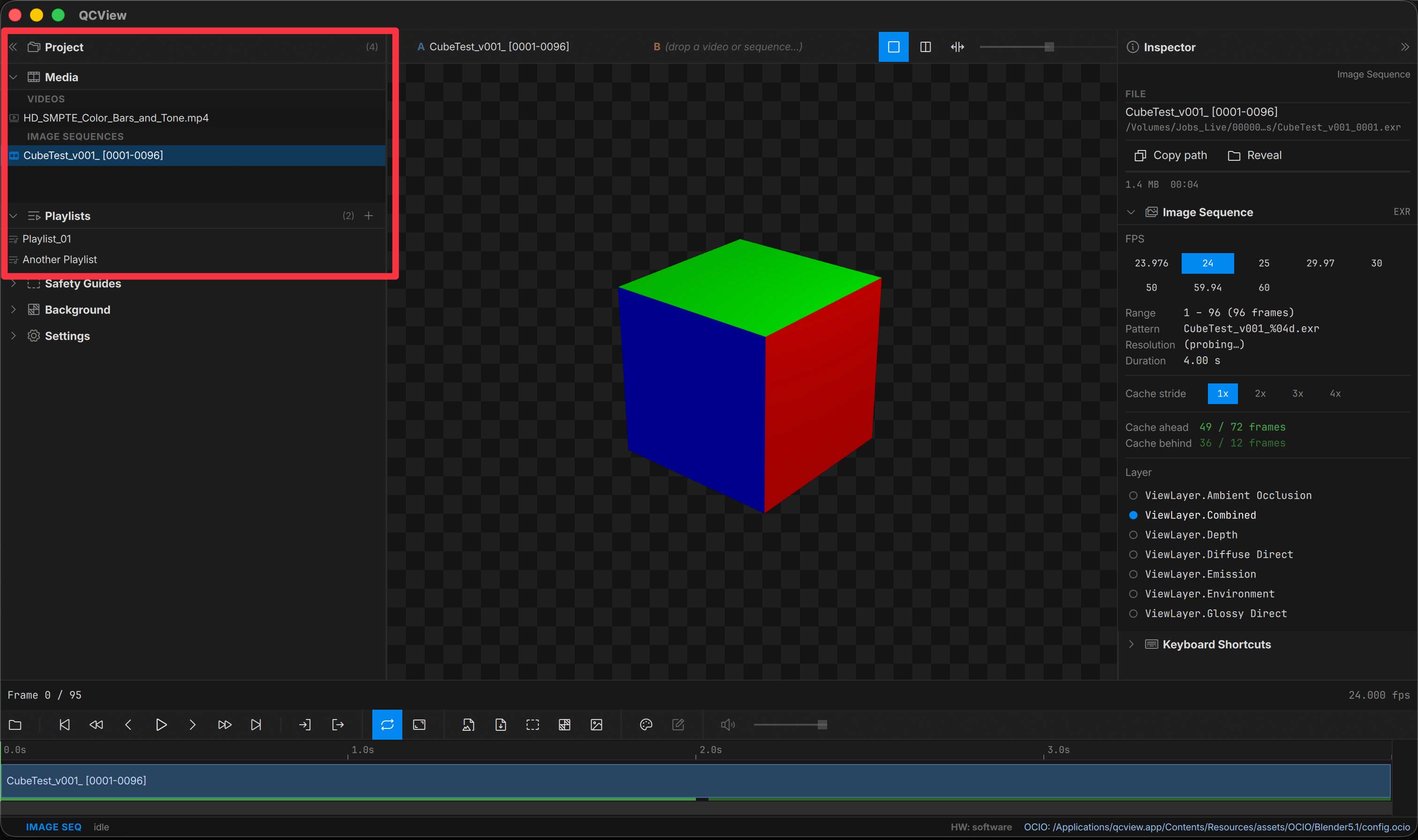
Task: Select the B source drop slot
Action: point(728,47)
